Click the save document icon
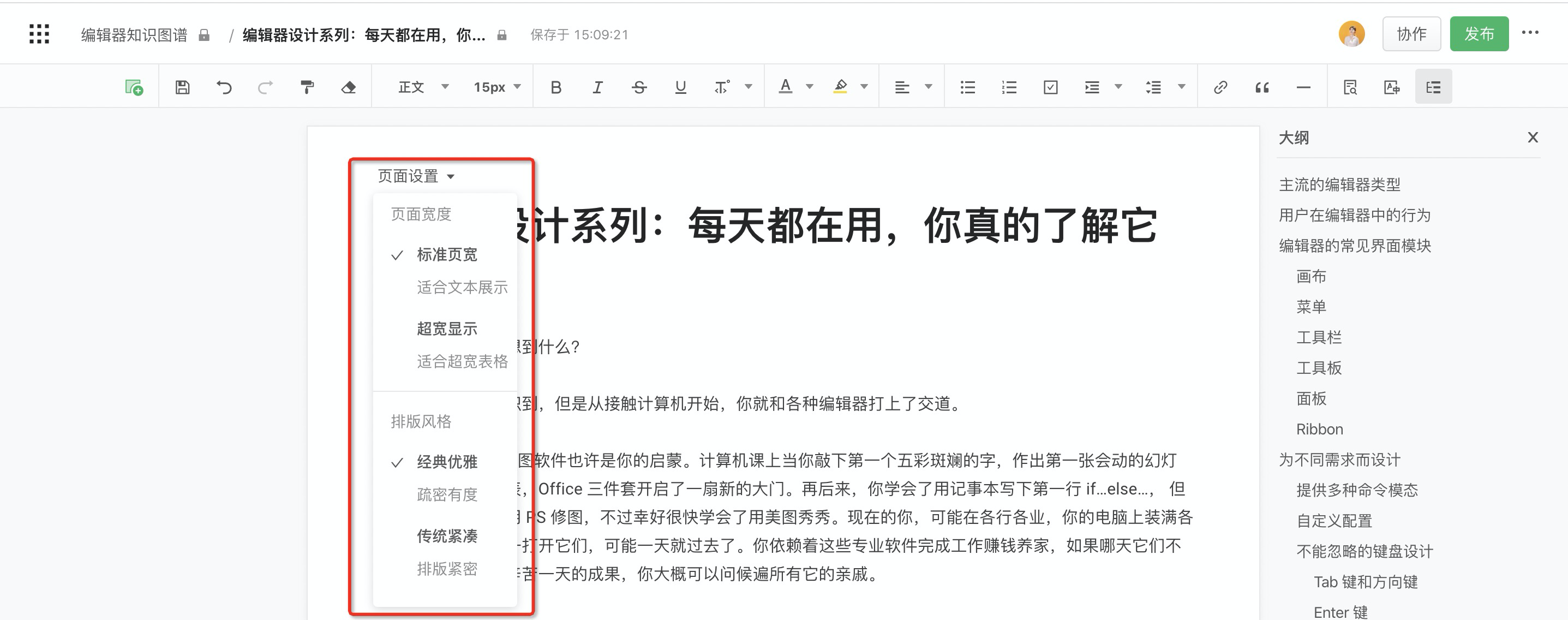1568x620 pixels. click(x=183, y=87)
